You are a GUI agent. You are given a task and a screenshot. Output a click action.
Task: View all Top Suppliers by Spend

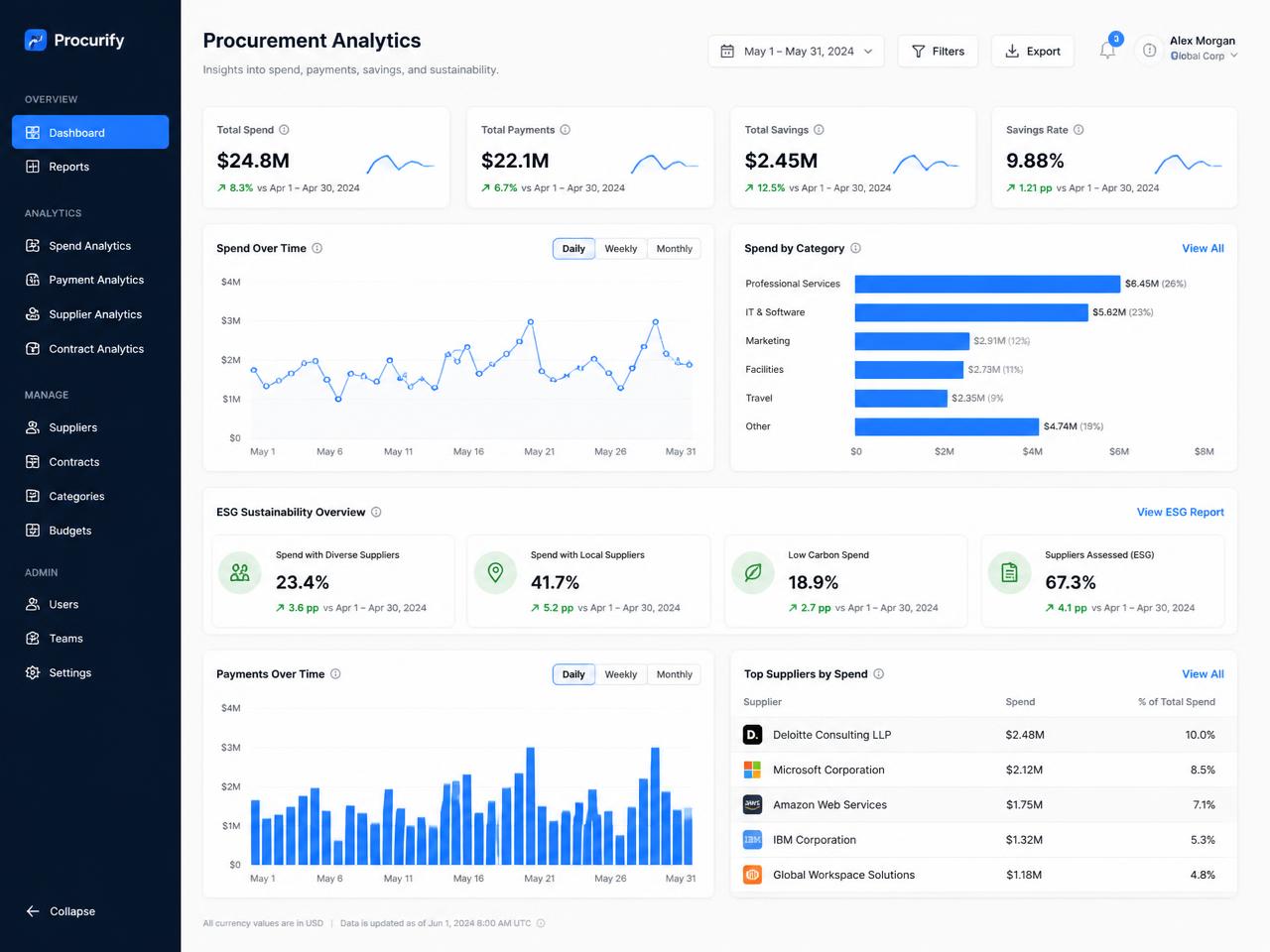pyautogui.click(x=1203, y=674)
